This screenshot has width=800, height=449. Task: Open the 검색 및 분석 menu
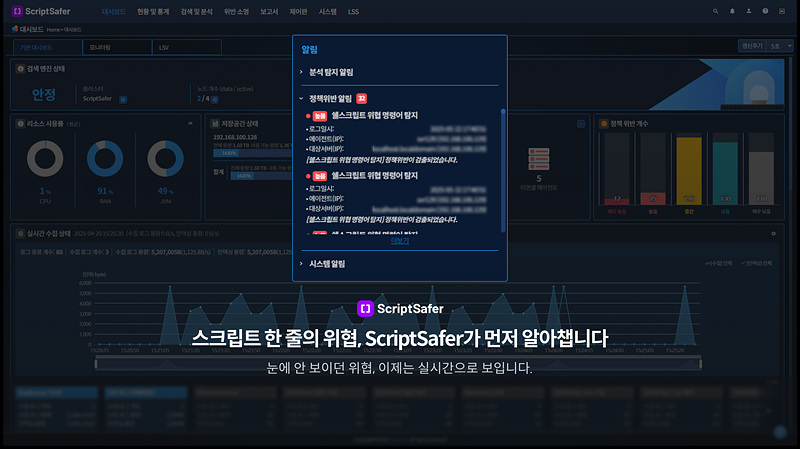pyautogui.click(x=196, y=12)
